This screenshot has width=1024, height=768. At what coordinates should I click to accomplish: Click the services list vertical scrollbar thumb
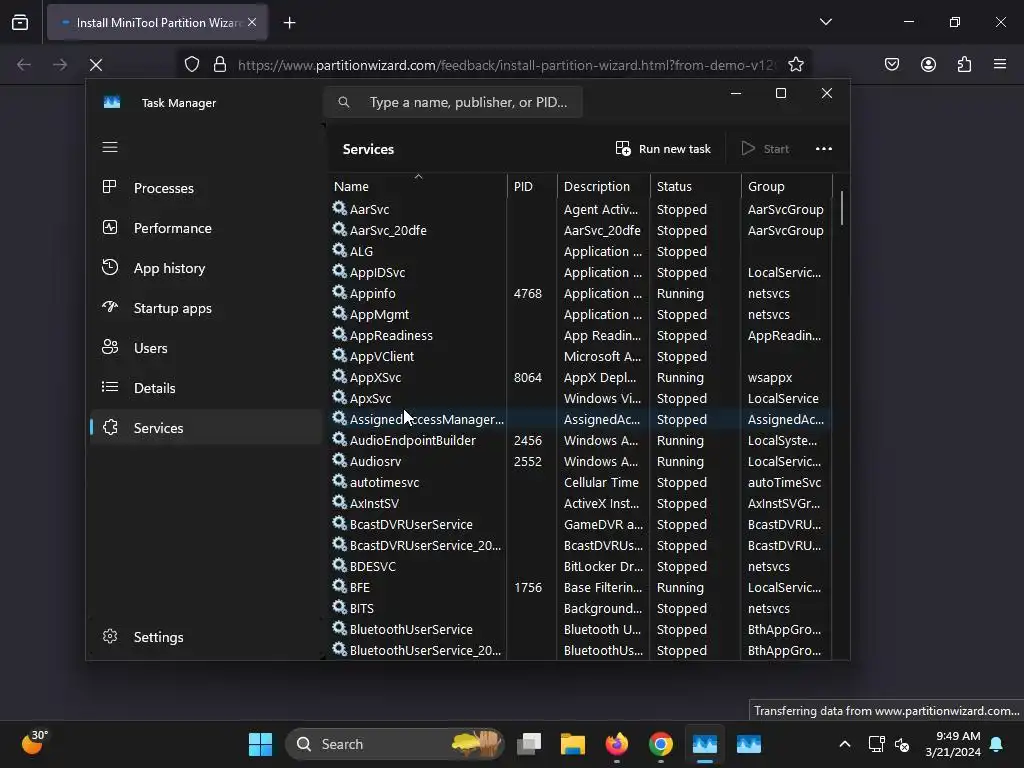click(842, 208)
